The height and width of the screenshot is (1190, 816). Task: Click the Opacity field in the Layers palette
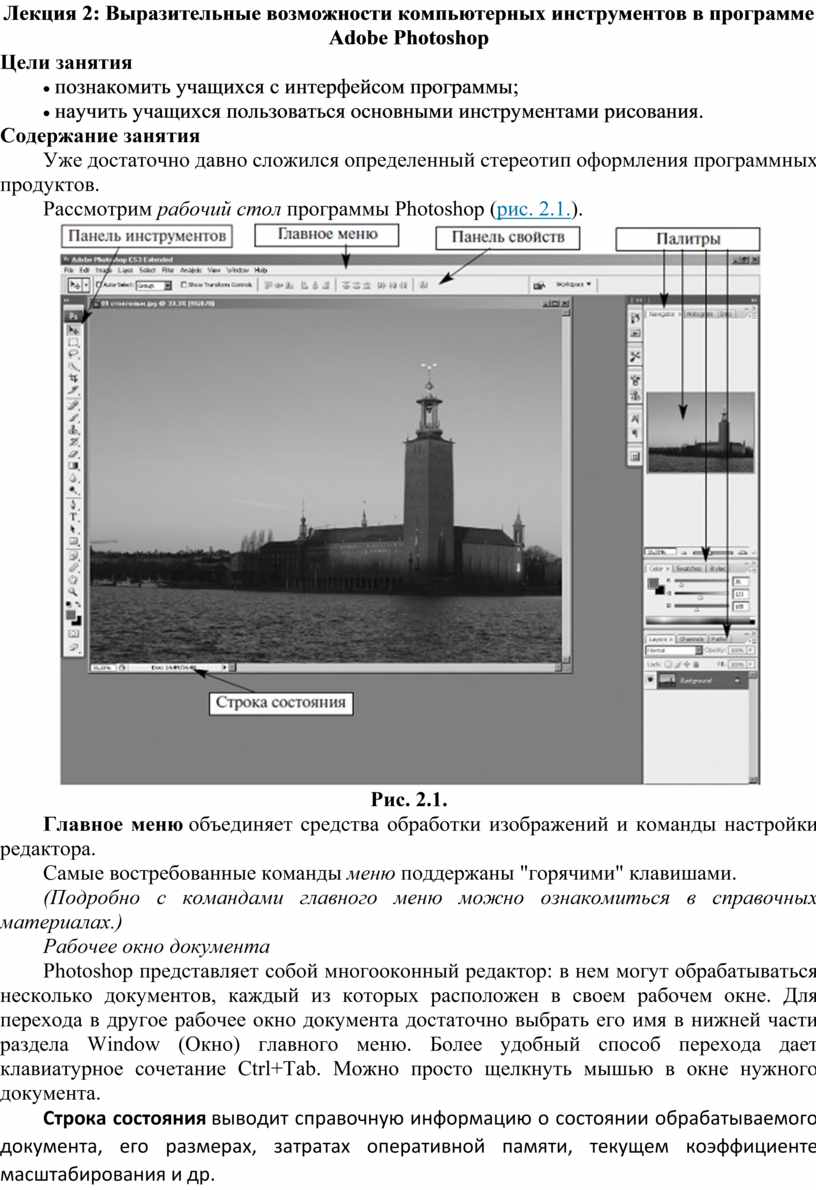click(736, 650)
